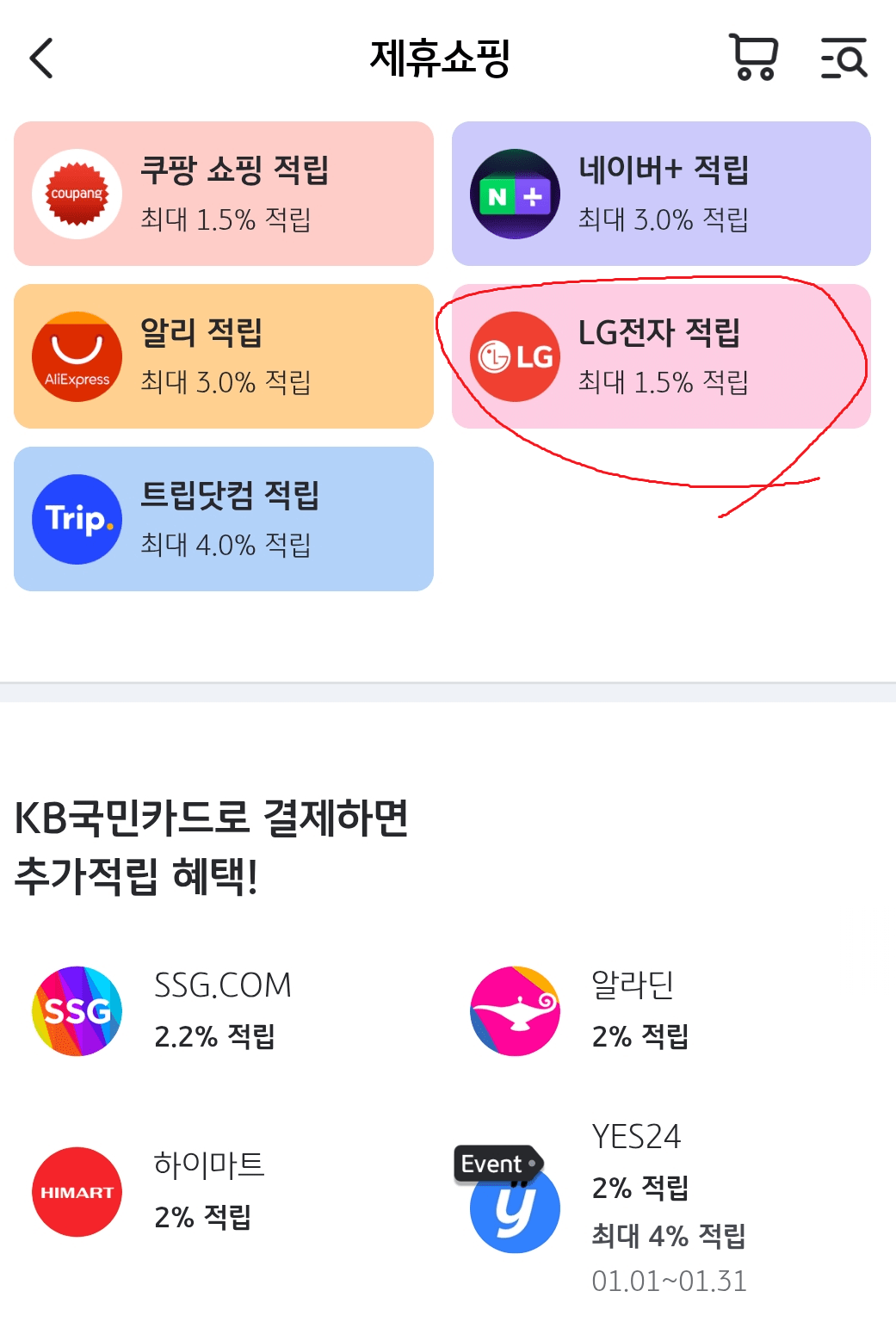This screenshot has width=896, height=1328.
Task: Tap the Aladin lamp logo
Action: 515,1010
